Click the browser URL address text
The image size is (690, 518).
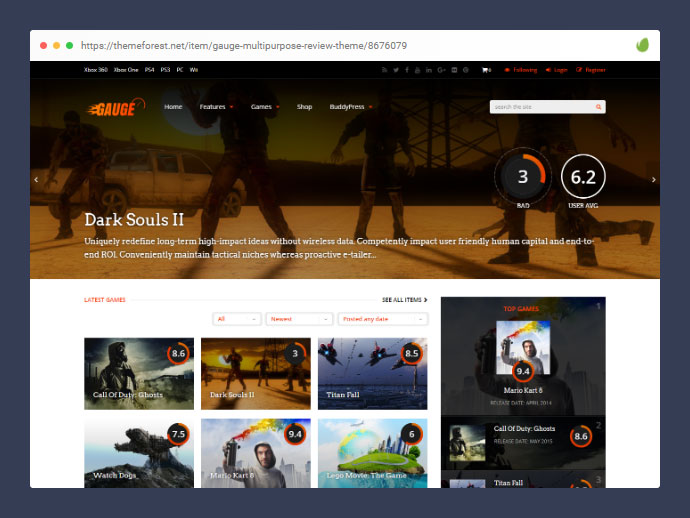[244, 46]
